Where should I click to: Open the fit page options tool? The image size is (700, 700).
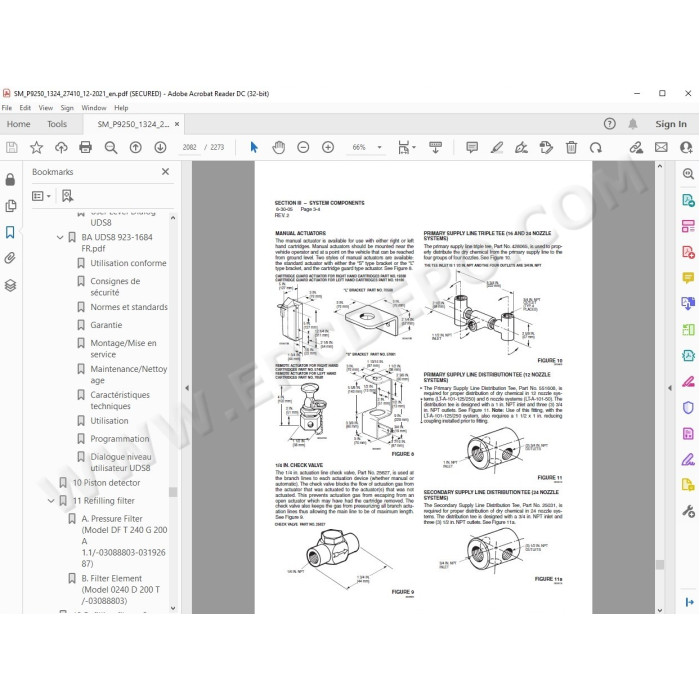pyautogui.click(x=407, y=147)
